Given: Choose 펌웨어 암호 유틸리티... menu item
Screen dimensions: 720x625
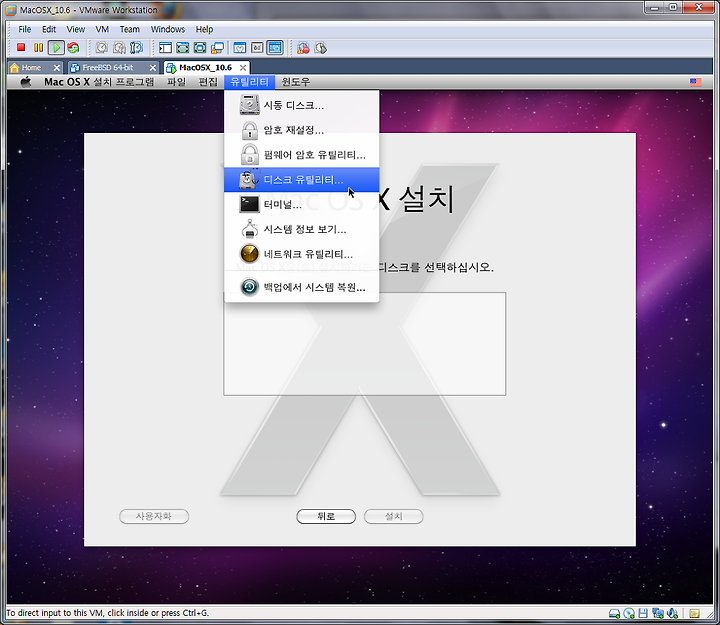Looking at the screenshot, I should (x=302, y=155).
